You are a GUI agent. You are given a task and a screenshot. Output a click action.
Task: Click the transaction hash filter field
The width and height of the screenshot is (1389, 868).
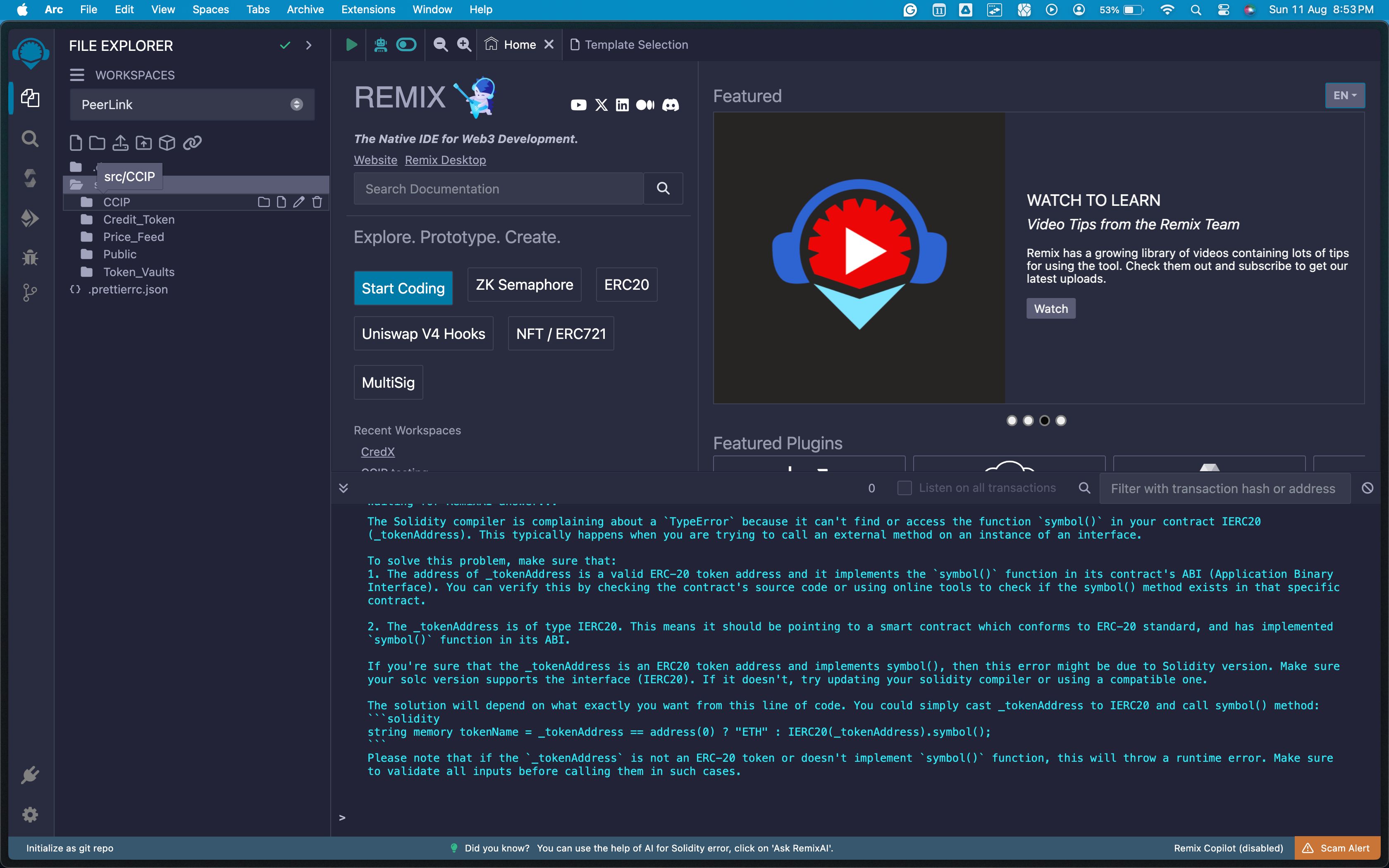click(x=1225, y=489)
